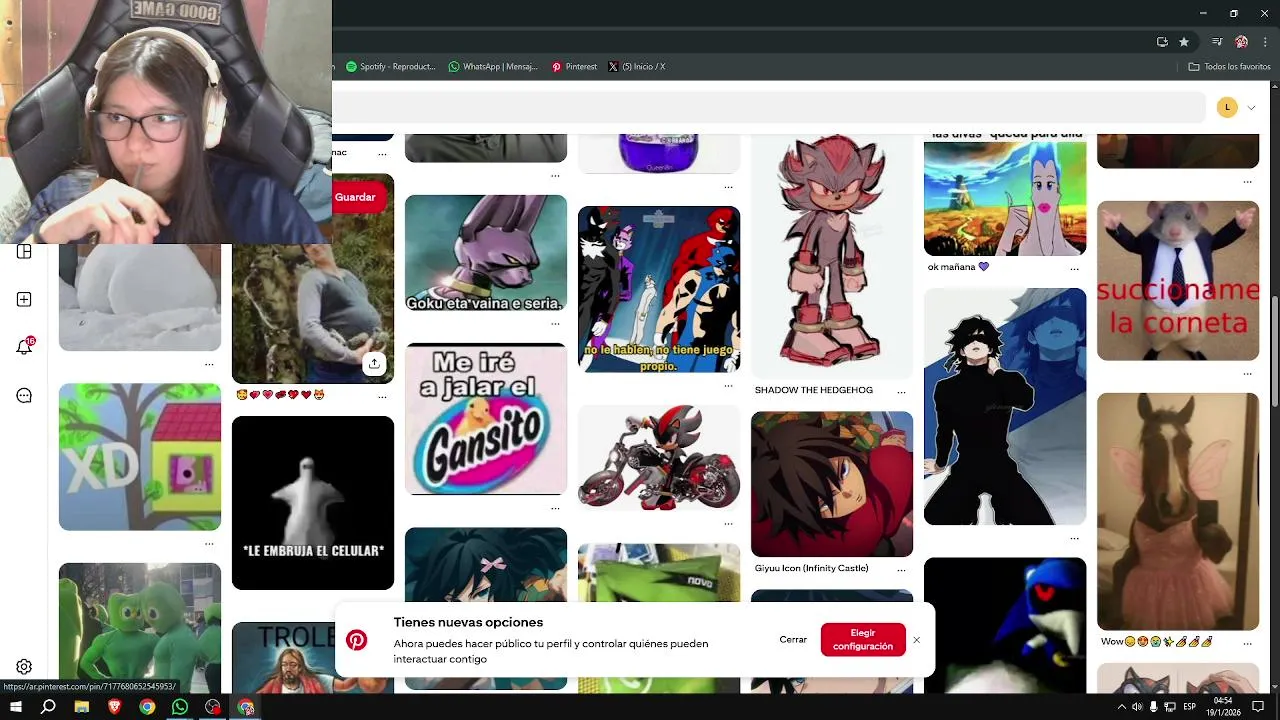Open the 'Goku eta vaina e seria' pin
Image resolution: width=1280 pixels, height=720 pixels.
click(486, 253)
